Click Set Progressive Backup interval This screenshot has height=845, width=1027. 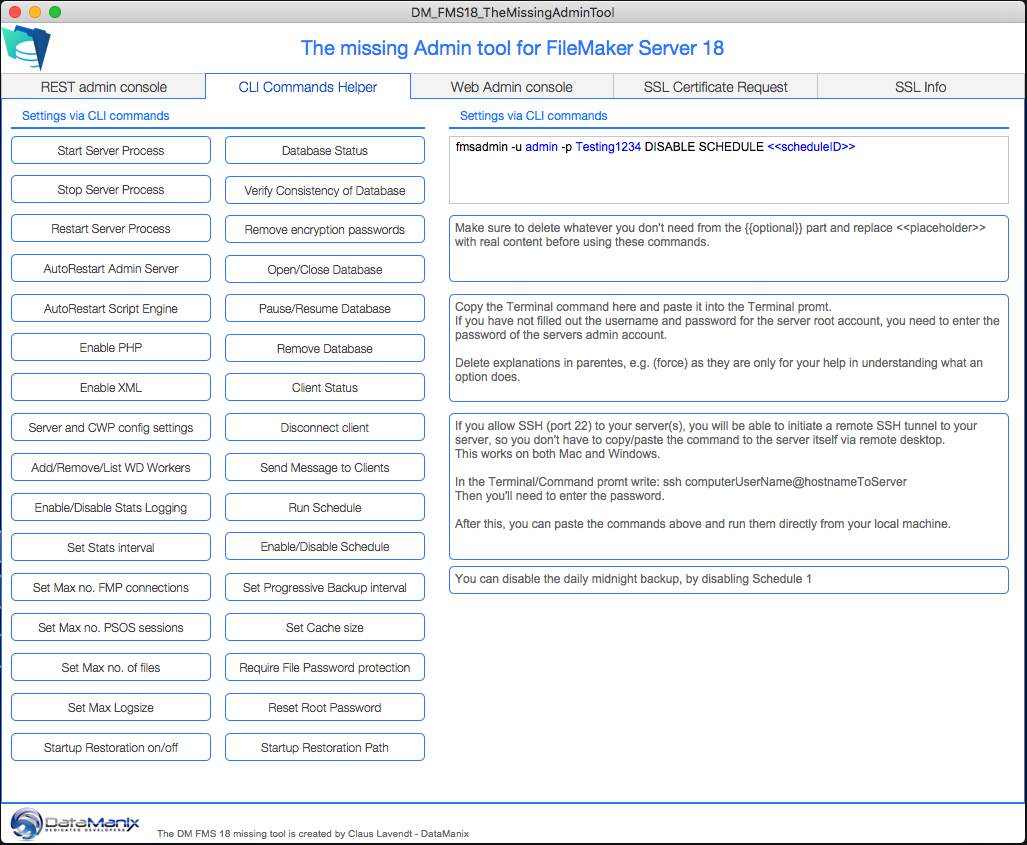(x=325, y=588)
